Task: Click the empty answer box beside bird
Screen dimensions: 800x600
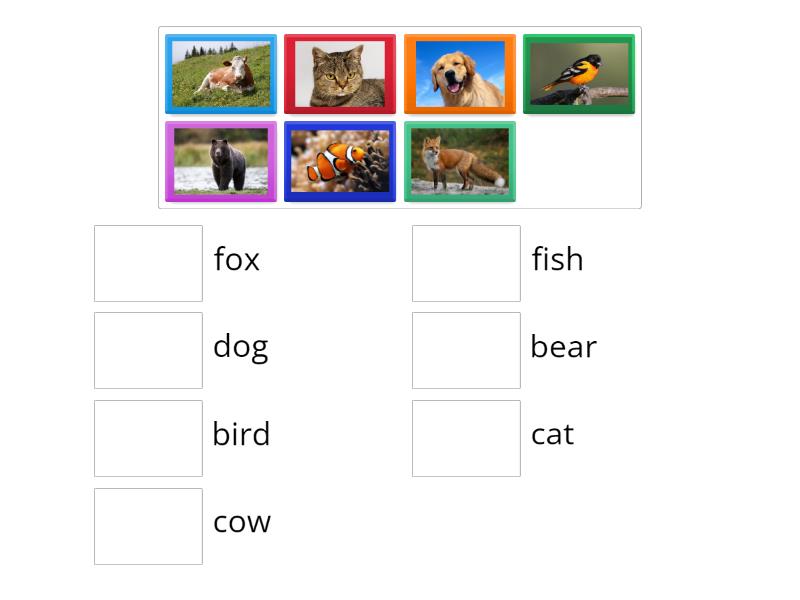Action: tap(148, 438)
